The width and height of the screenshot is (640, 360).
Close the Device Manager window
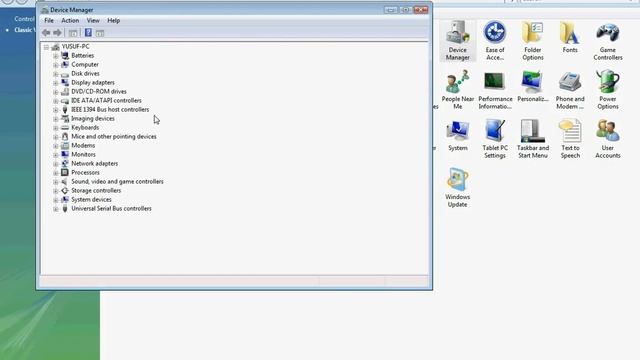(x=421, y=9)
